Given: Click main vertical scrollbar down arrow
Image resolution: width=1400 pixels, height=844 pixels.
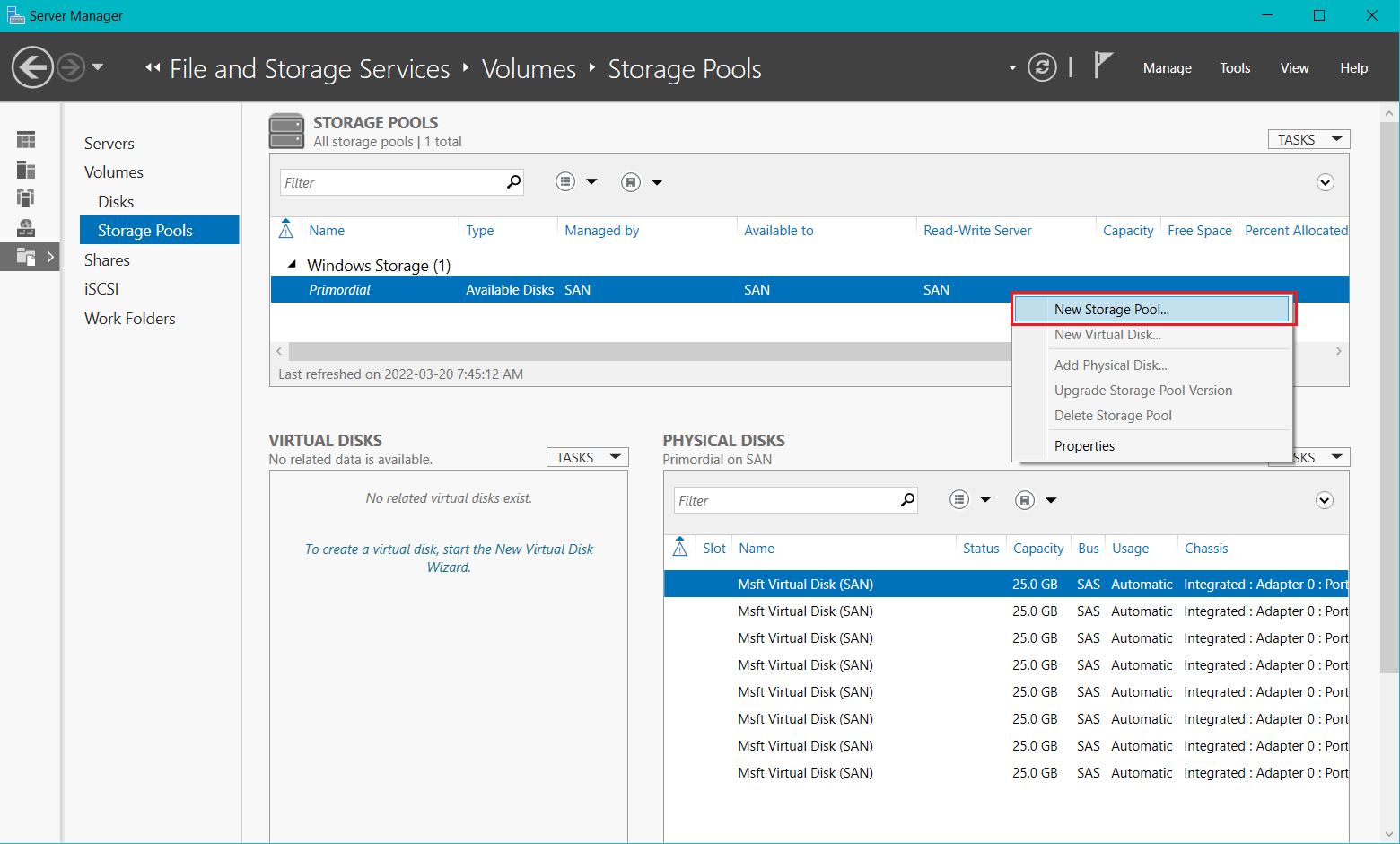Looking at the screenshot, I should pyautogui.click(x=1389, y=835).
